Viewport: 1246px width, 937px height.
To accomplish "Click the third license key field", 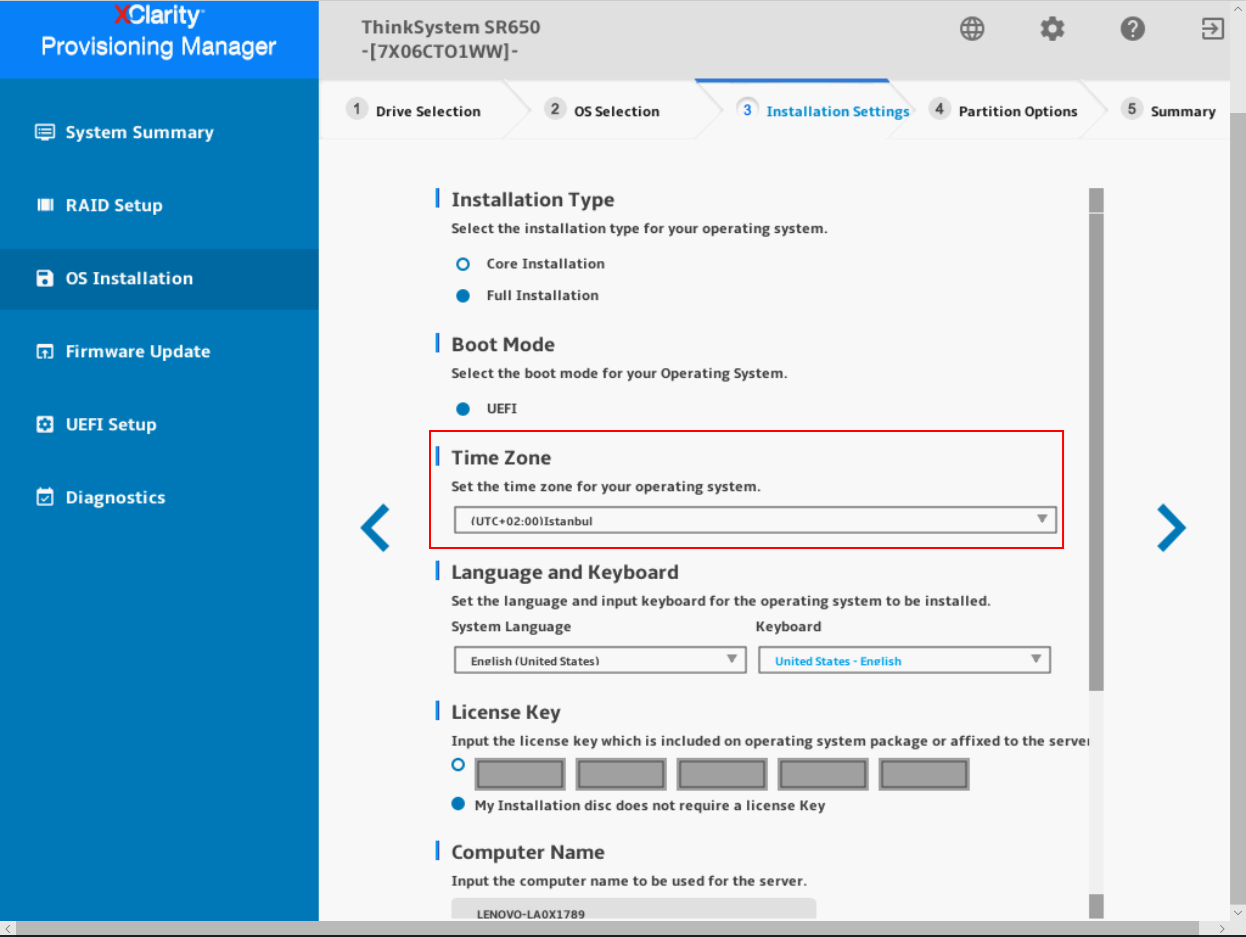I will 722,775.
